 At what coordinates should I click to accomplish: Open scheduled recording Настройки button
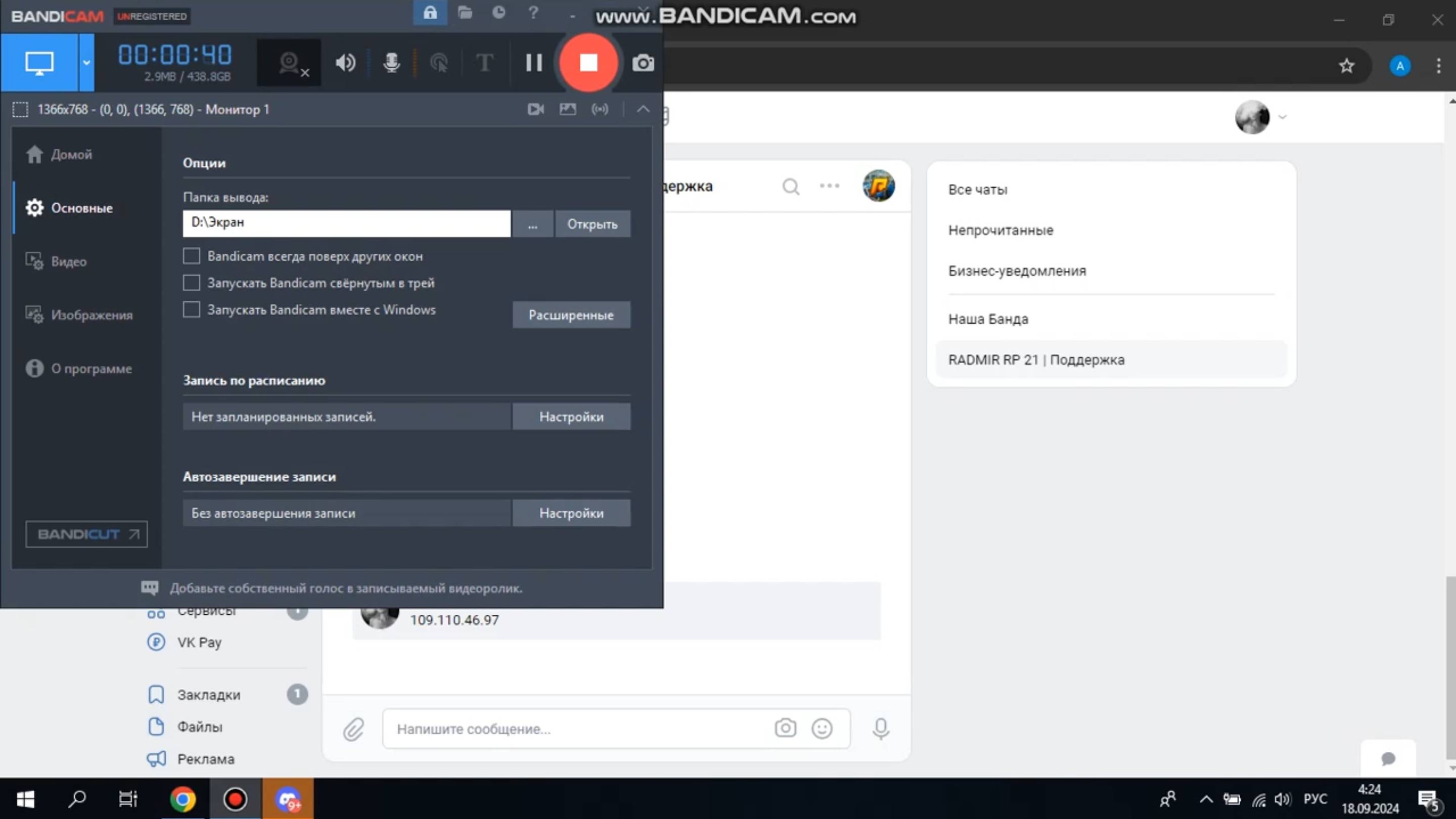coord(571,417)
